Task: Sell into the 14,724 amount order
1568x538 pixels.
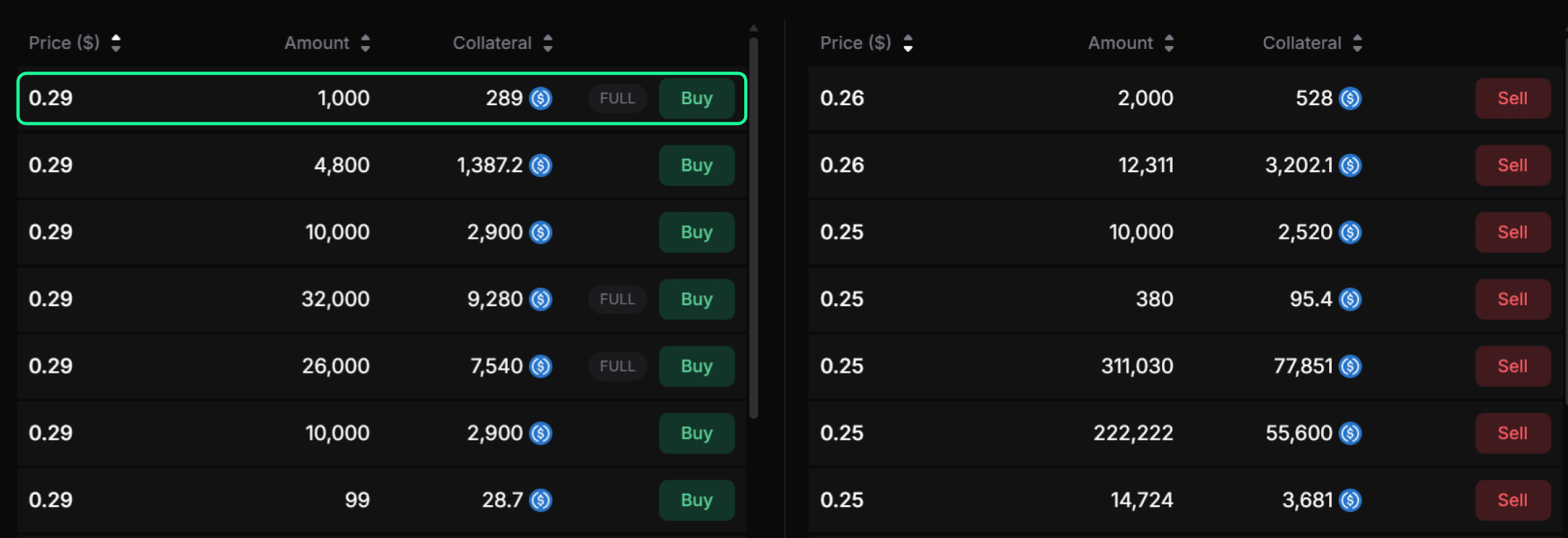Action: coord(1512,500)
